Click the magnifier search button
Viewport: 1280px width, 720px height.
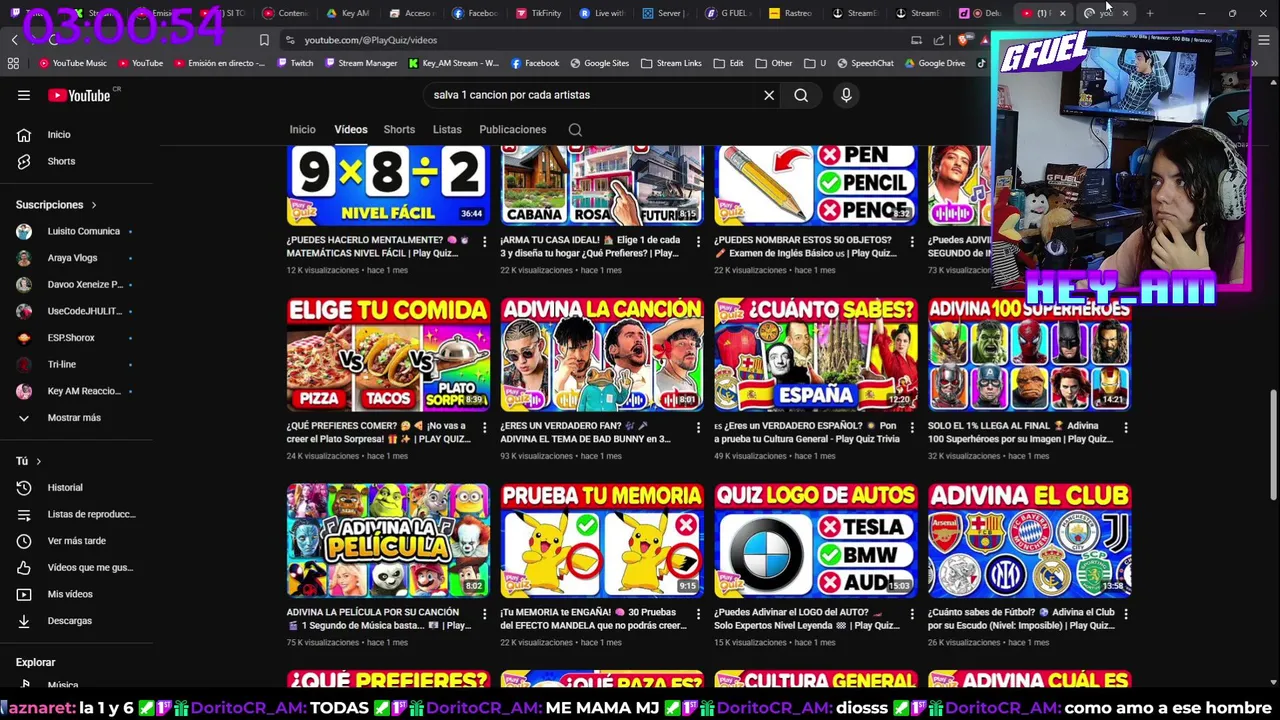coord(801,95)
